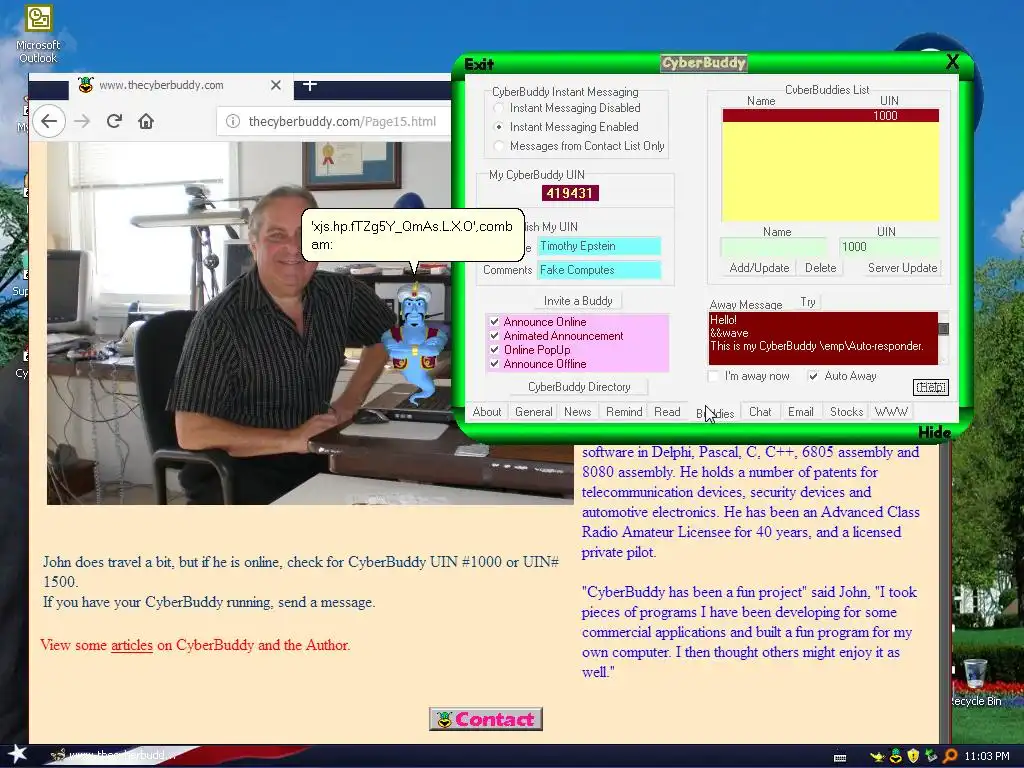The image size is (1024, 768).
Task: Click the globe-on-ring tray icon
Action: coord(895,756)
